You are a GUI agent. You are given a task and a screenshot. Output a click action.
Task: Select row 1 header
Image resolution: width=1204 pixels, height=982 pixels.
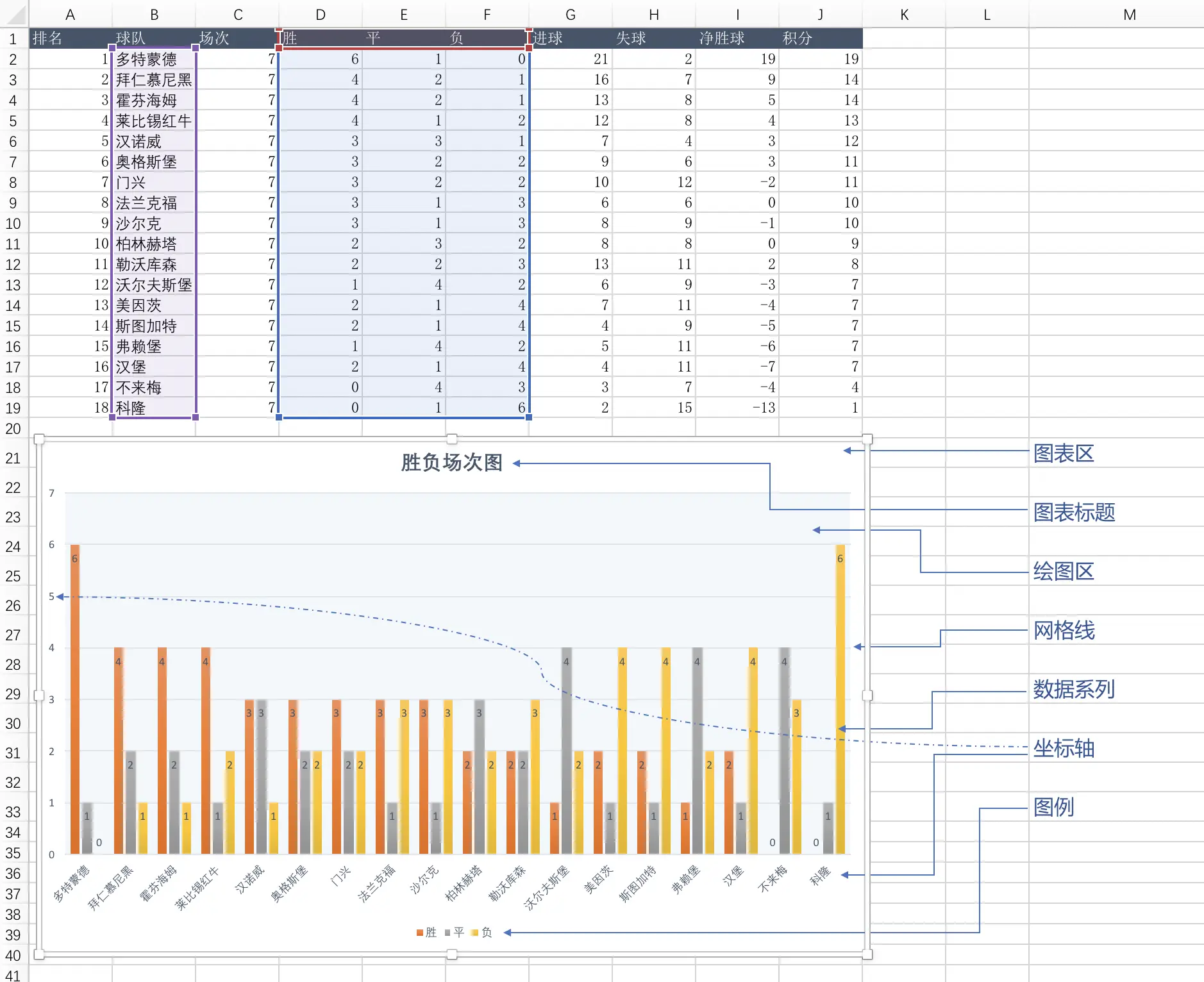tap(13, 38)
